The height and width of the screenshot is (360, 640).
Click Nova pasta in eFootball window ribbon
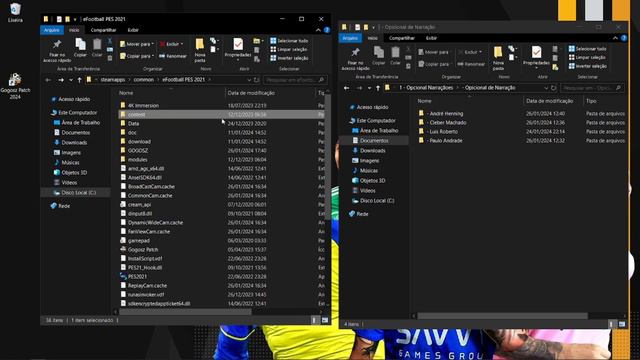point(200,51)
